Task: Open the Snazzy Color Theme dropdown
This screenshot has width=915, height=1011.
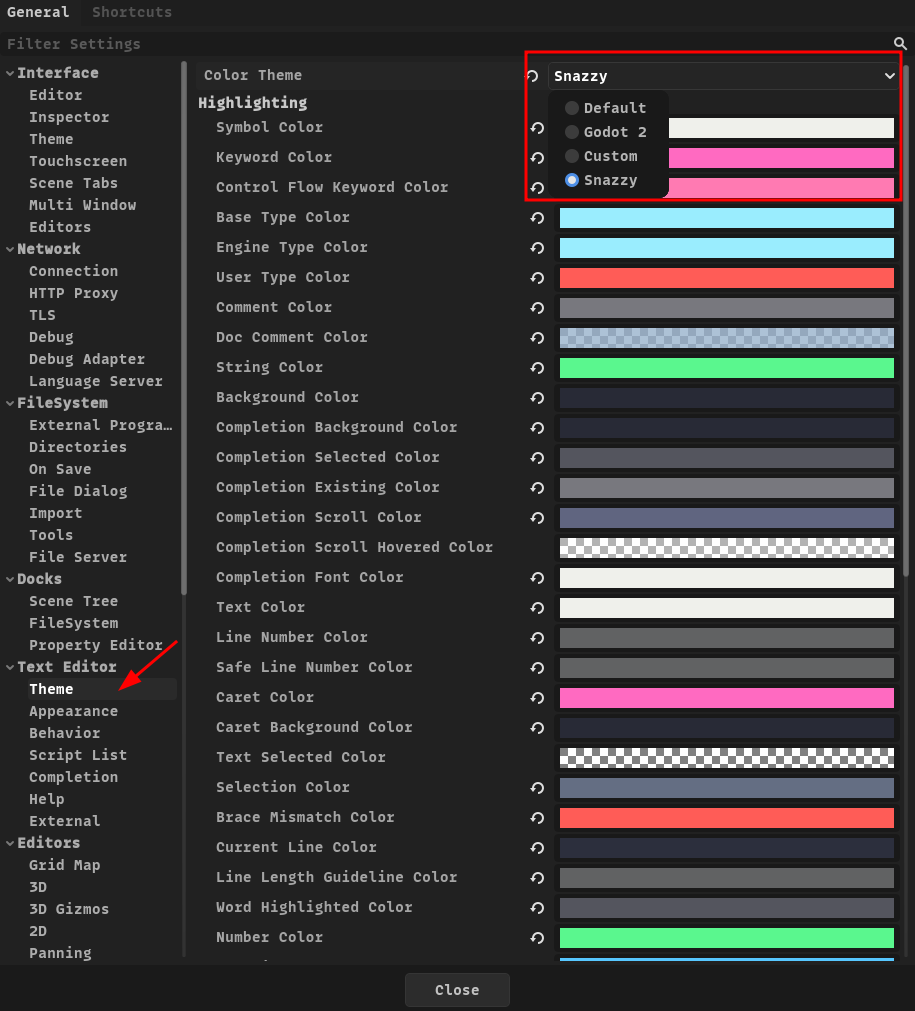Action: [723, 76]
